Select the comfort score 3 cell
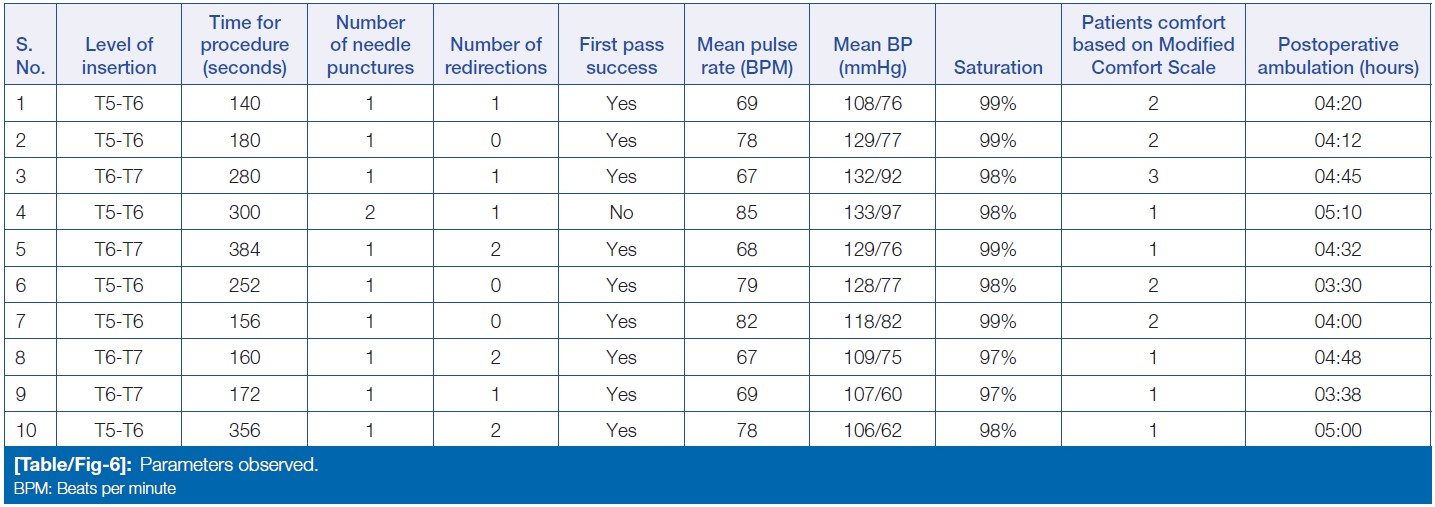 click(x=1153, y=176)
